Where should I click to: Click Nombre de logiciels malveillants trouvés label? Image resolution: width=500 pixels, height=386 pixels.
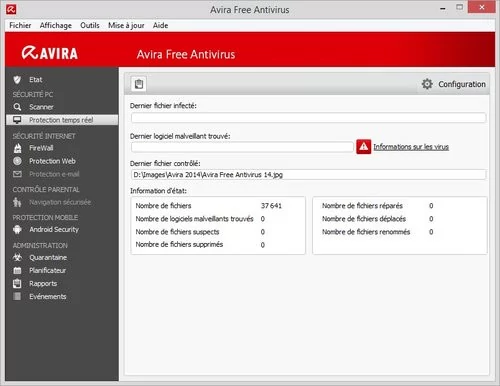[x=194, y=219]
